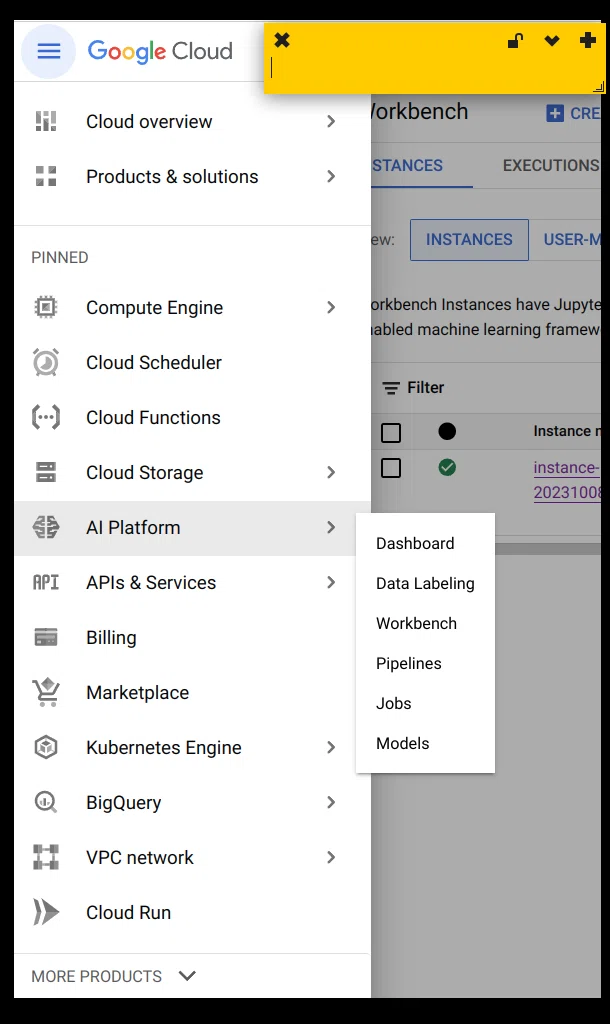Click the Kubernetes Engine hexagon icon

pyautogui.click(x=46, y=747)
